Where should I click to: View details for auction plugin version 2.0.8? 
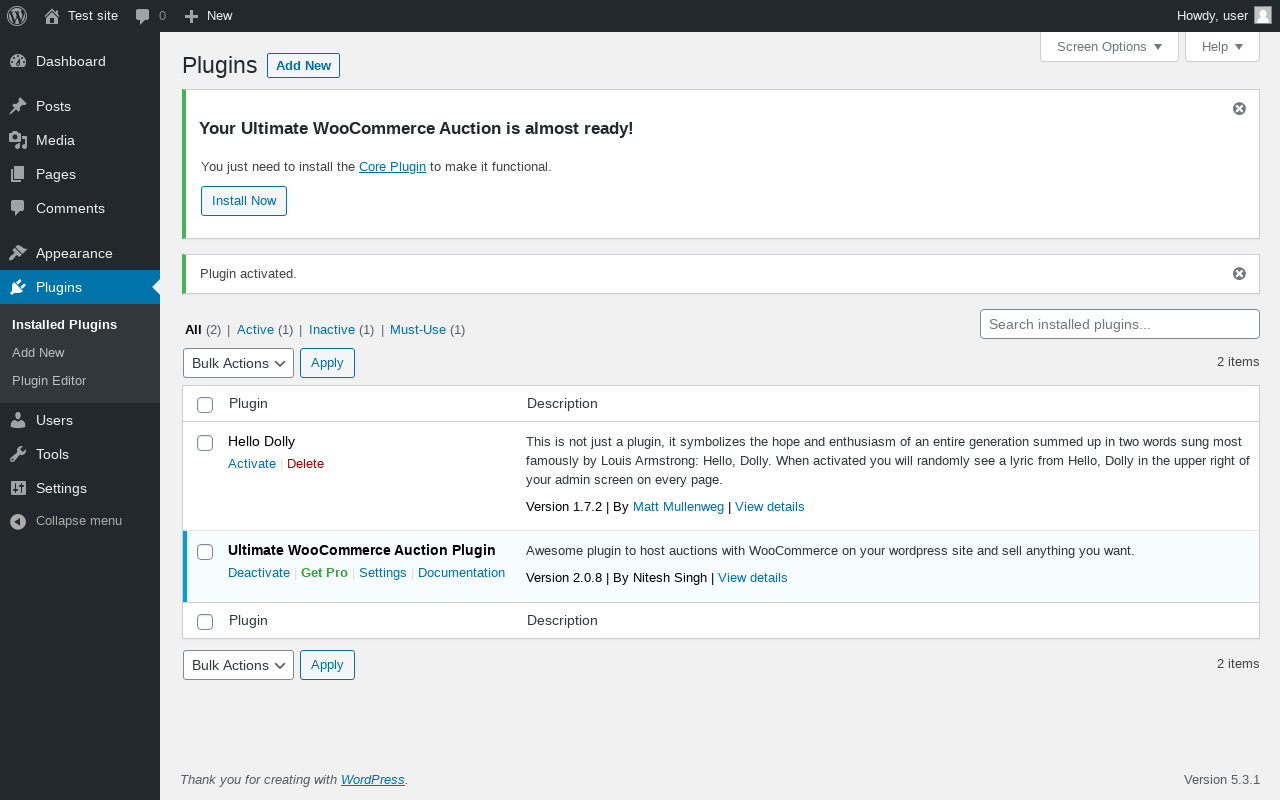click(752, 577)
